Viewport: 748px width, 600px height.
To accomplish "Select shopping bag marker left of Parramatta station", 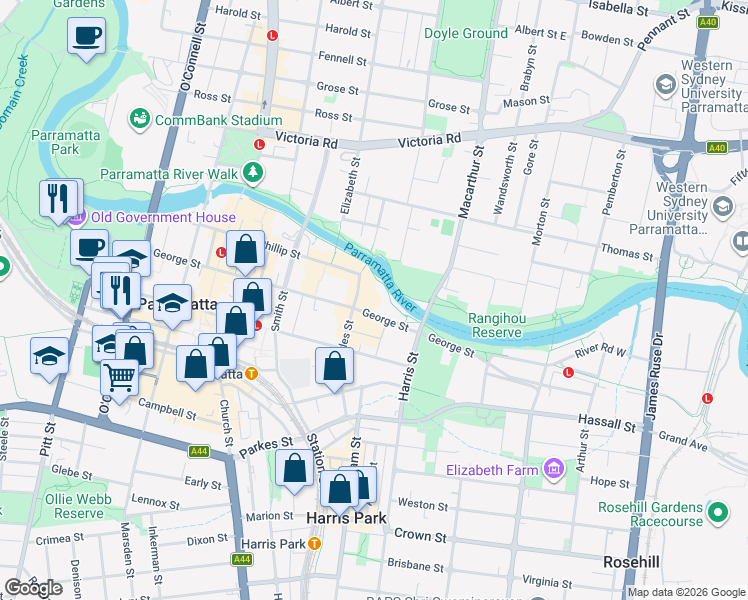I will click(x=195, y=365).
